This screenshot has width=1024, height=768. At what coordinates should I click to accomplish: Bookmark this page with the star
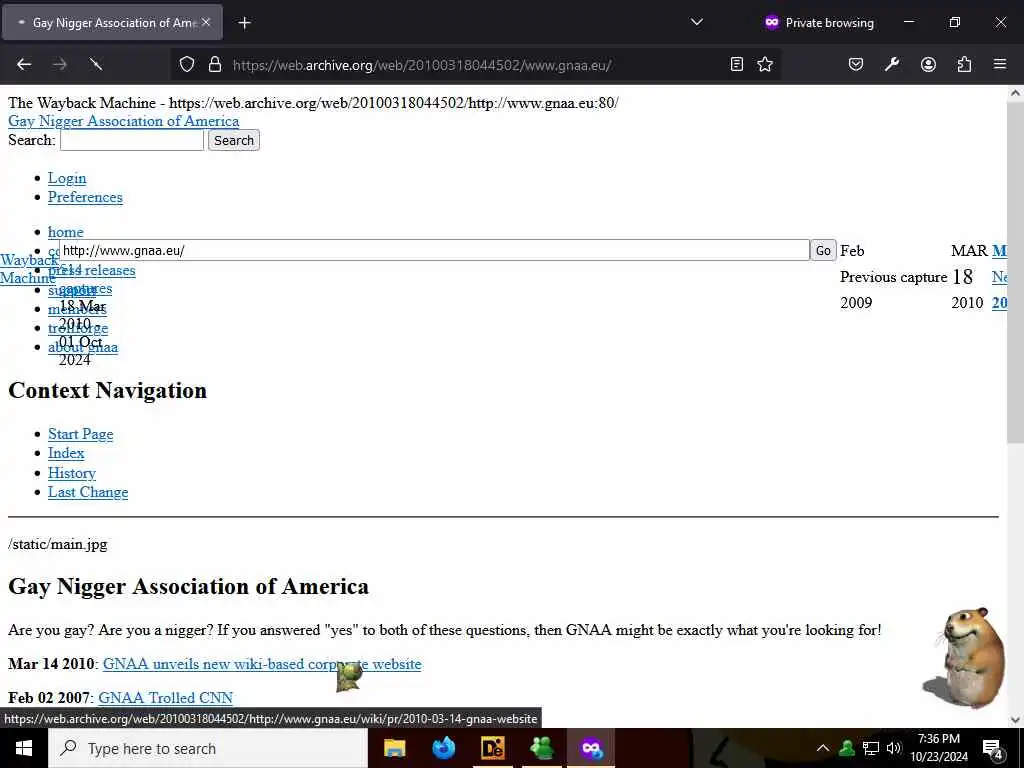pyautogui.click(x=765, y=65)
